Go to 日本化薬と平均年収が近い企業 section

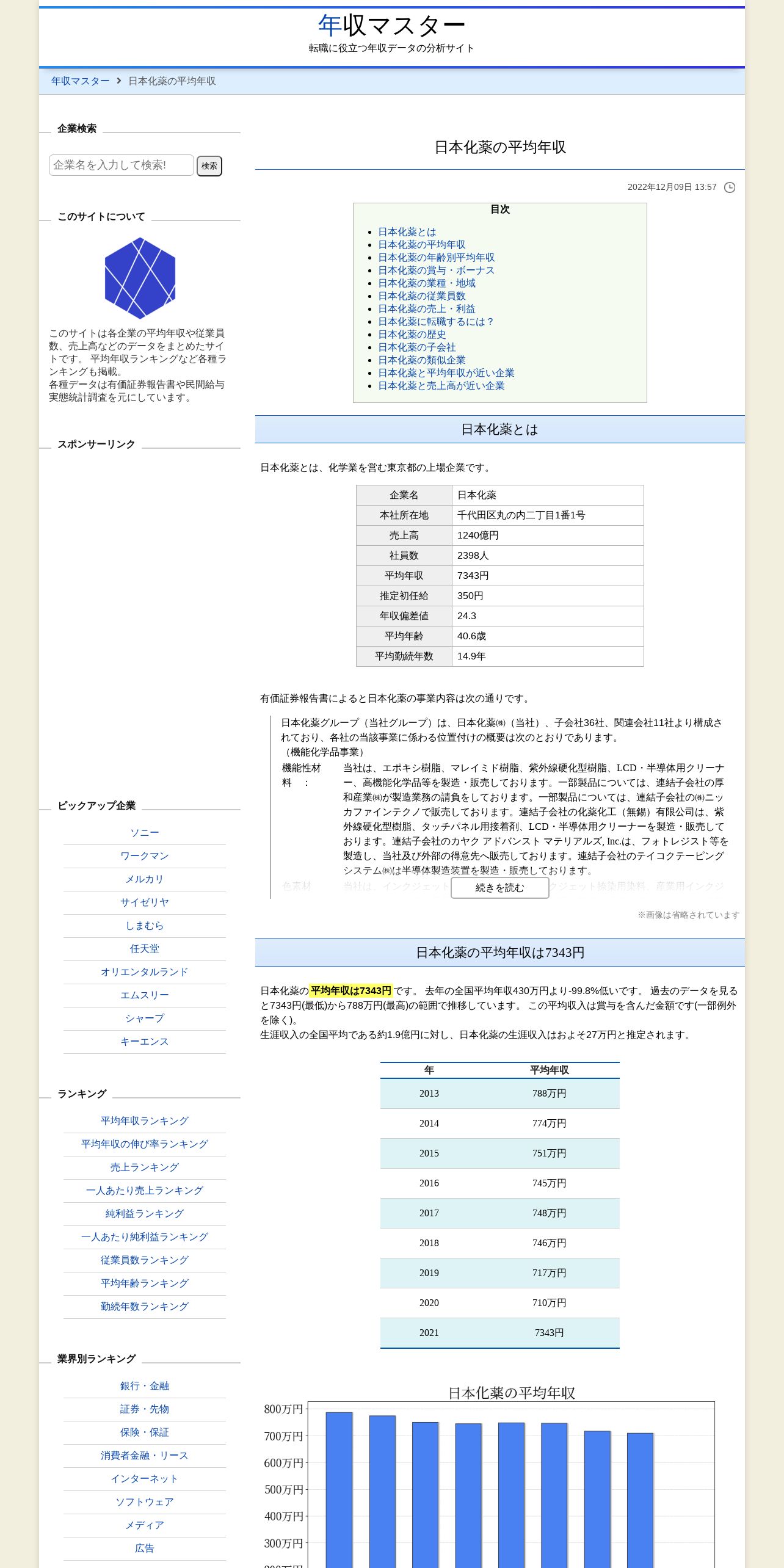tap(446, 373)
